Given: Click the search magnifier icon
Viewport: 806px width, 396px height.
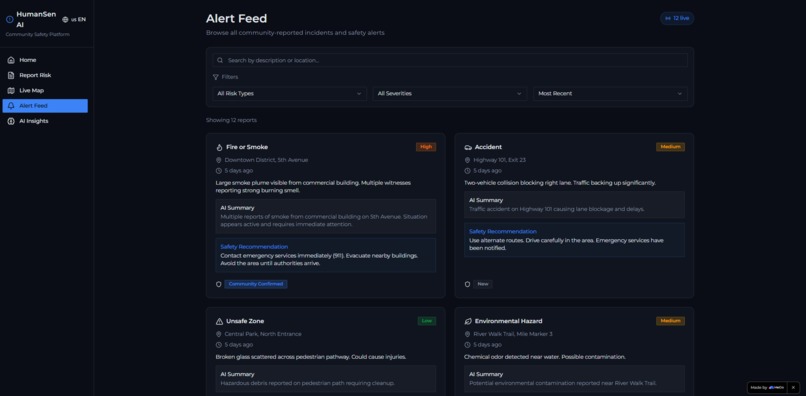Looking at the screenshot, I should 220,60.
